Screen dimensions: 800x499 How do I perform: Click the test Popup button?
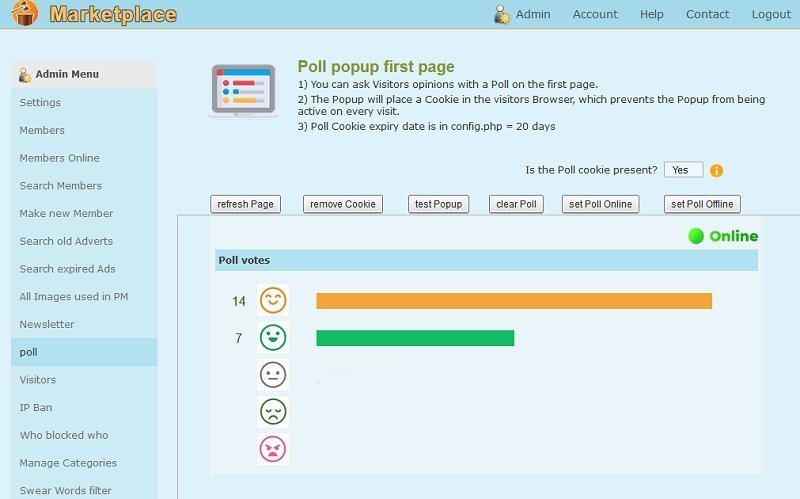point(438,204)
